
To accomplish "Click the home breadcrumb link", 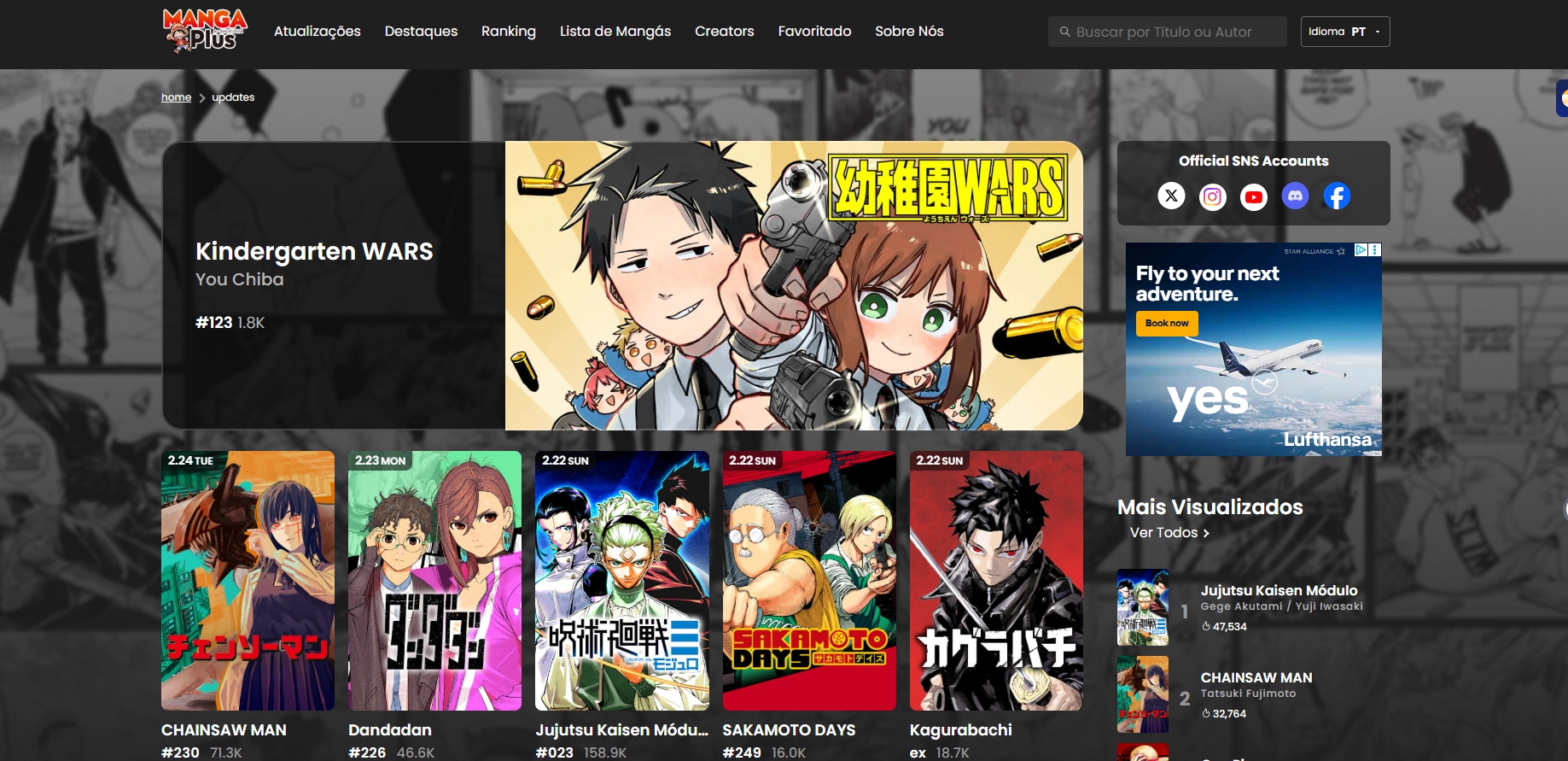I will 176,97.
